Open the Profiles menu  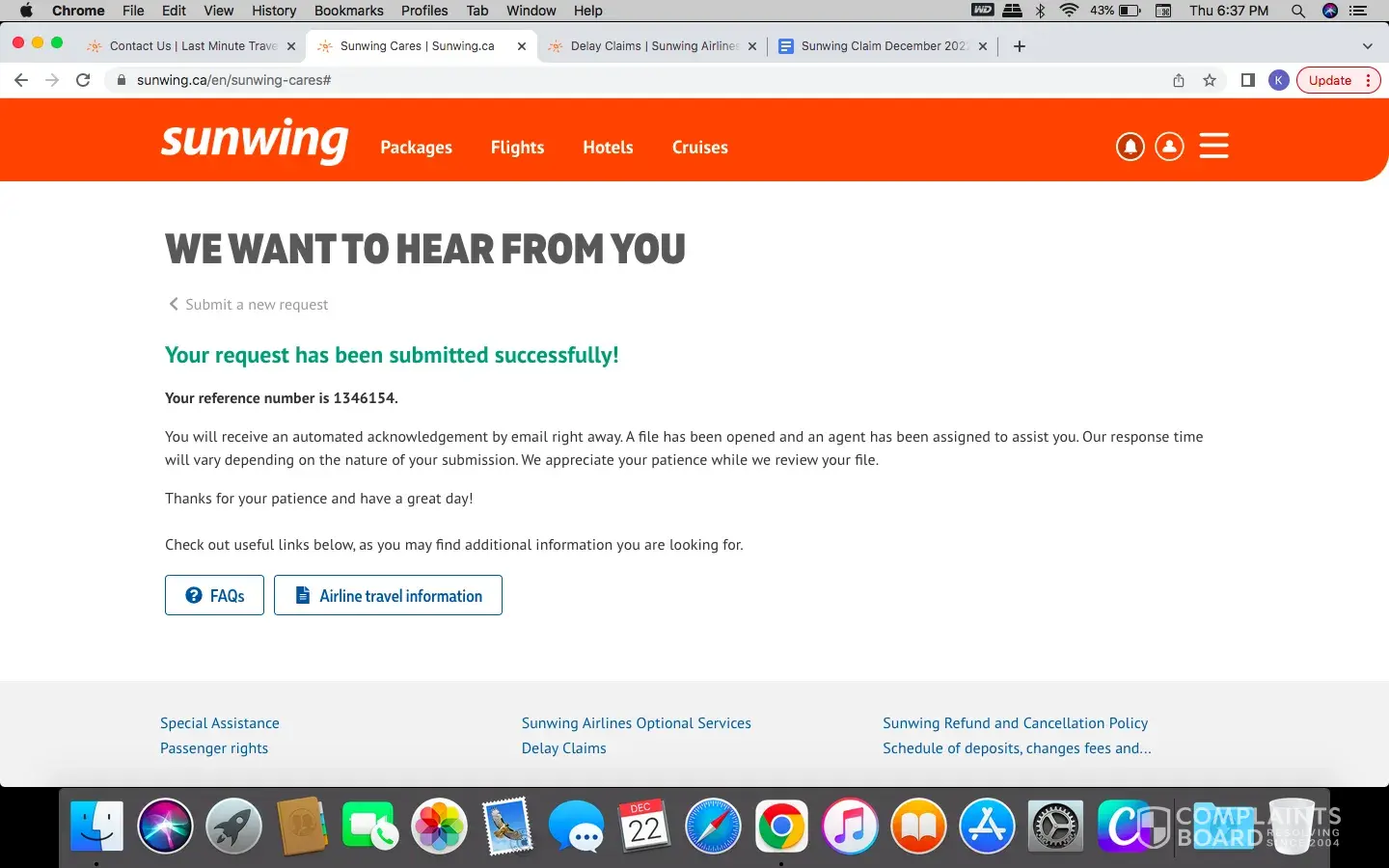click(x=424, y=11)
